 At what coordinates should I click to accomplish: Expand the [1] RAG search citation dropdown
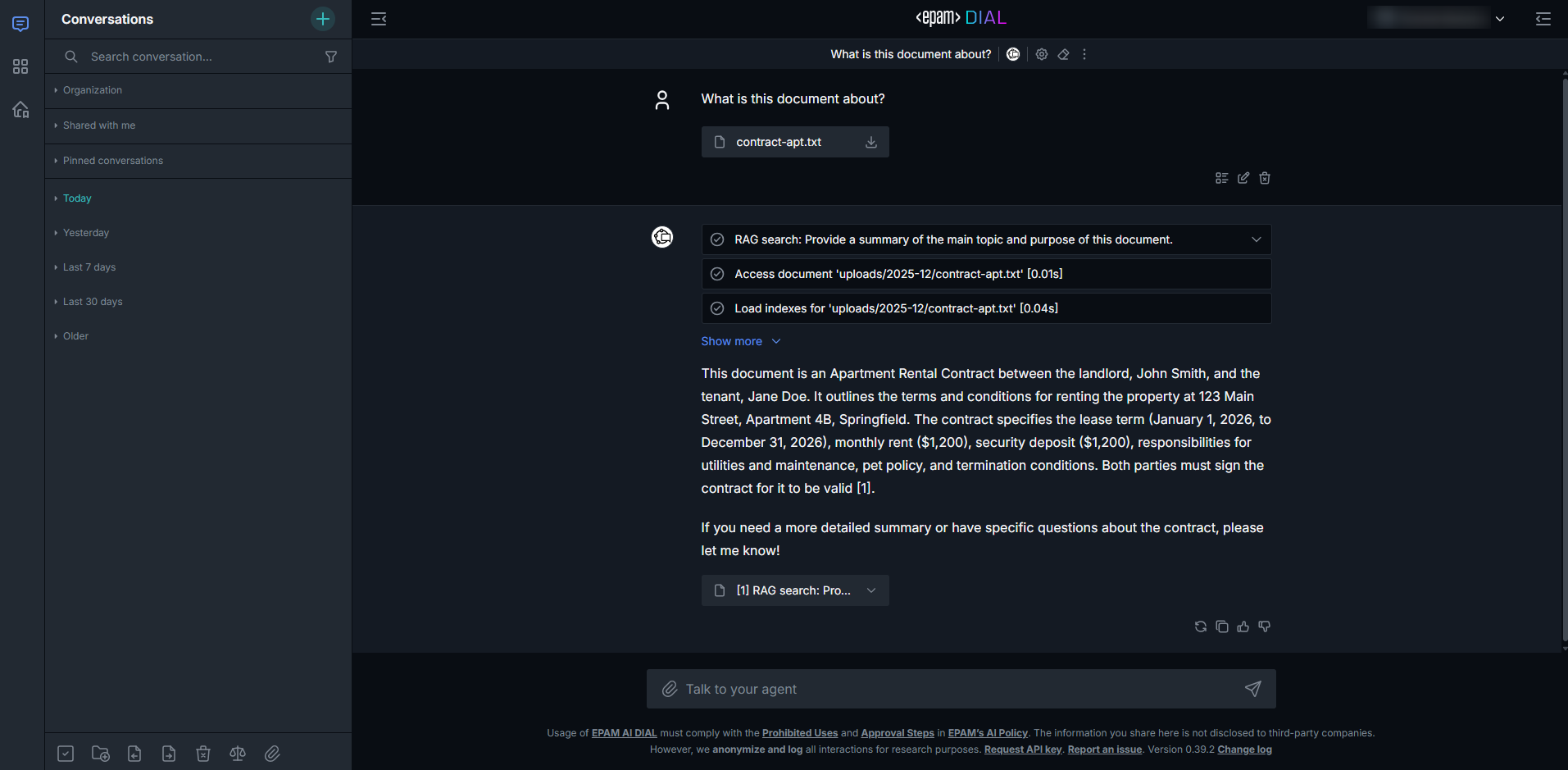click(x=870, y=590)
